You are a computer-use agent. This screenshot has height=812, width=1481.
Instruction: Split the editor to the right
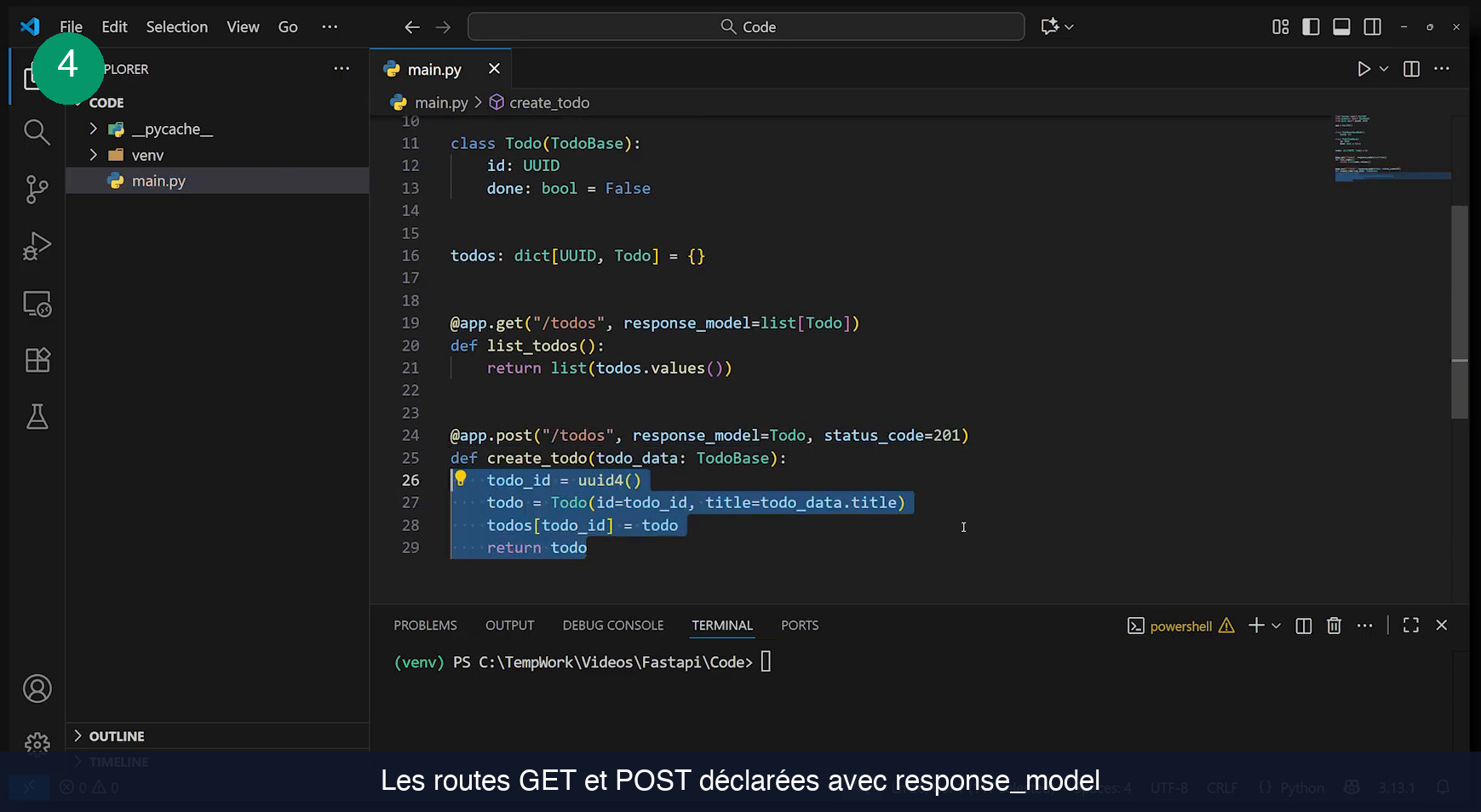1411,69
